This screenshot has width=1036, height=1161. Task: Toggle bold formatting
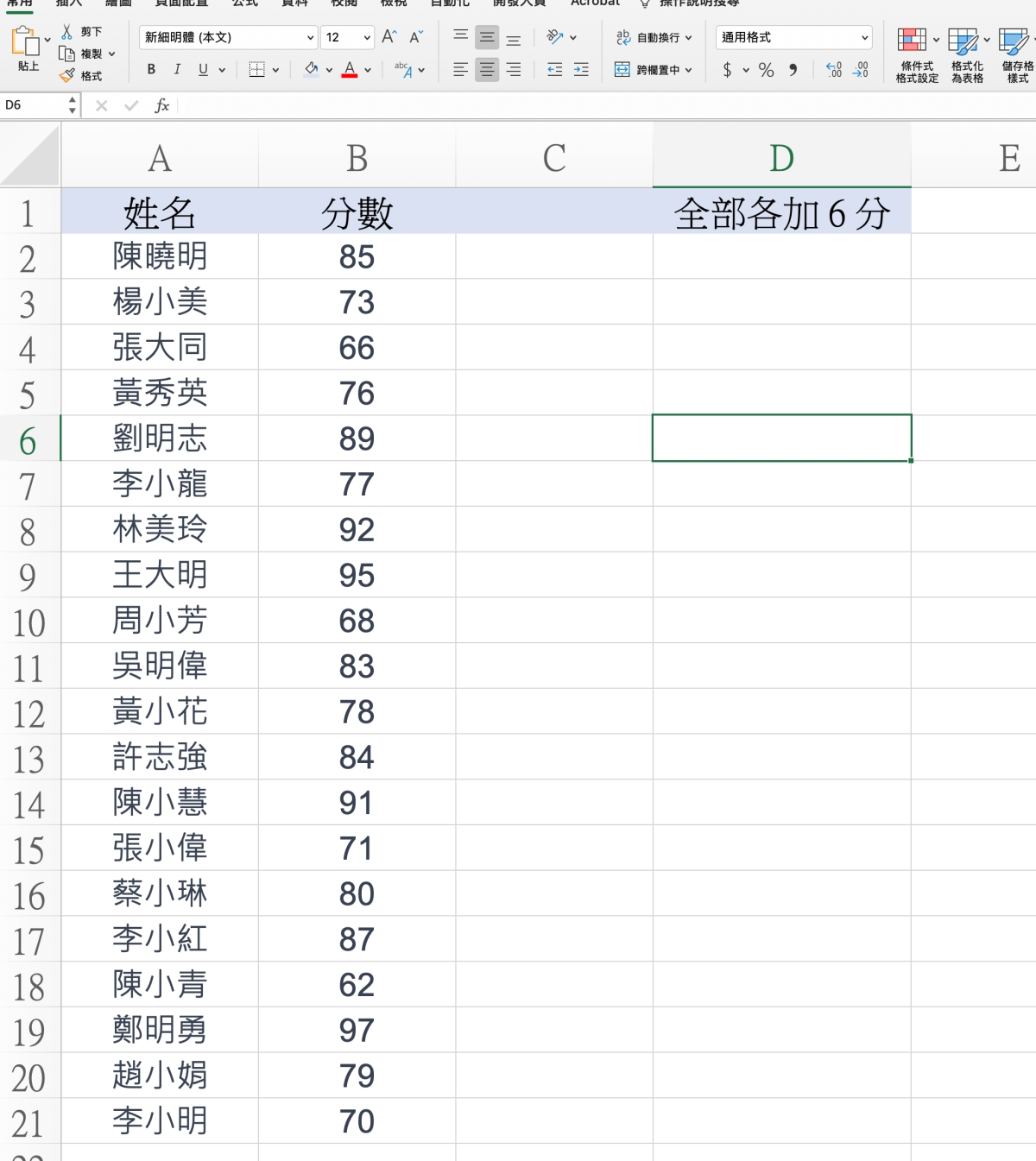click(x=151, y=69)
